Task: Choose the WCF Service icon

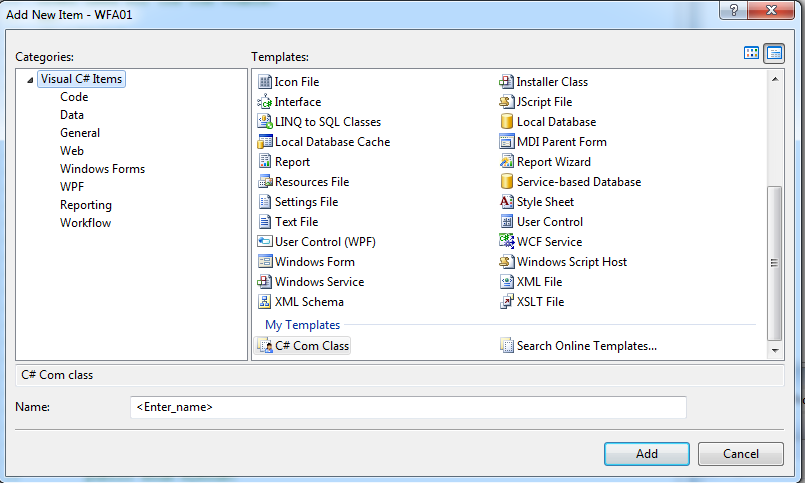Action: click(506, 242)
